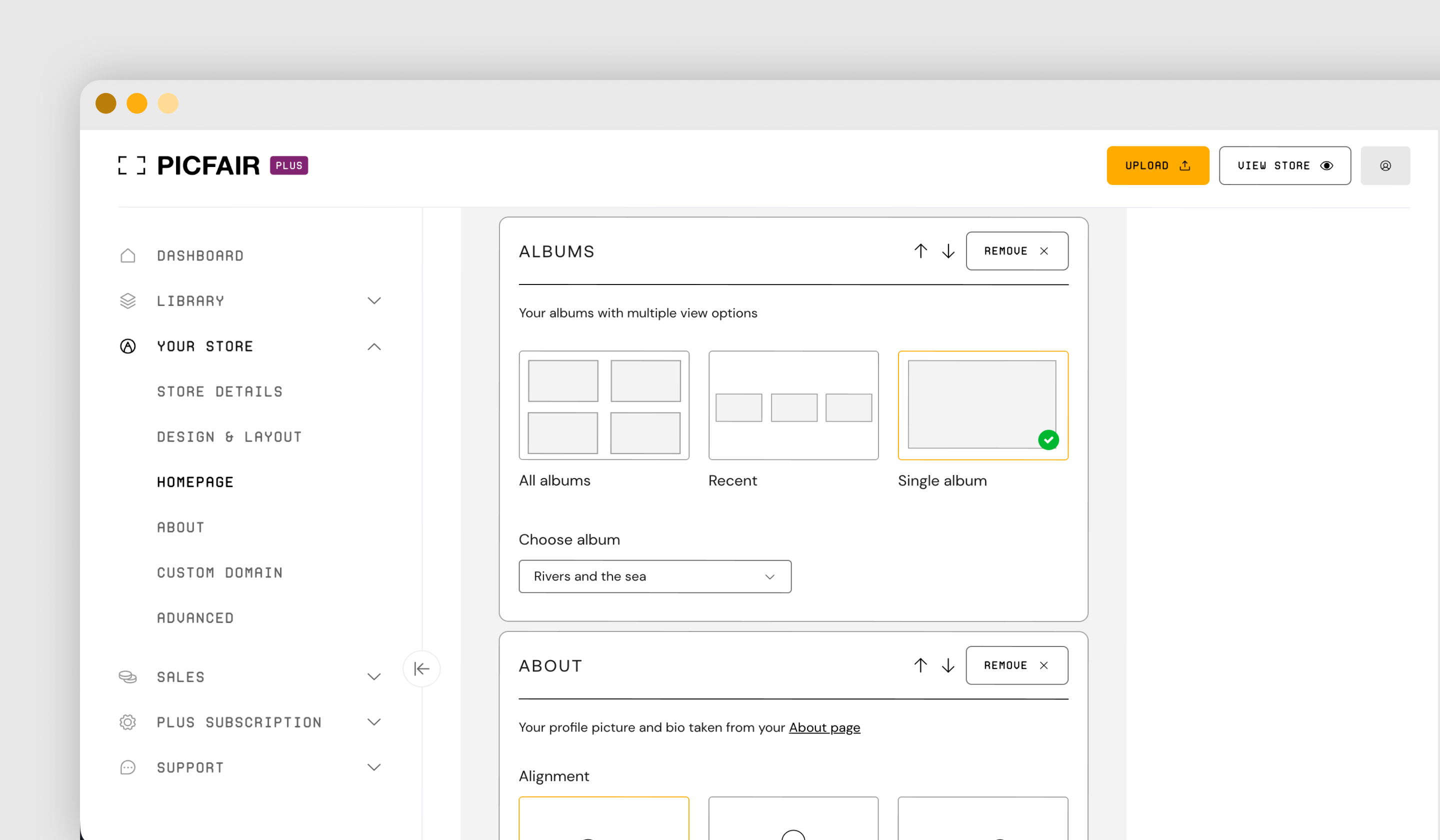
Task: Move the Albums section up
Action: 920,251
